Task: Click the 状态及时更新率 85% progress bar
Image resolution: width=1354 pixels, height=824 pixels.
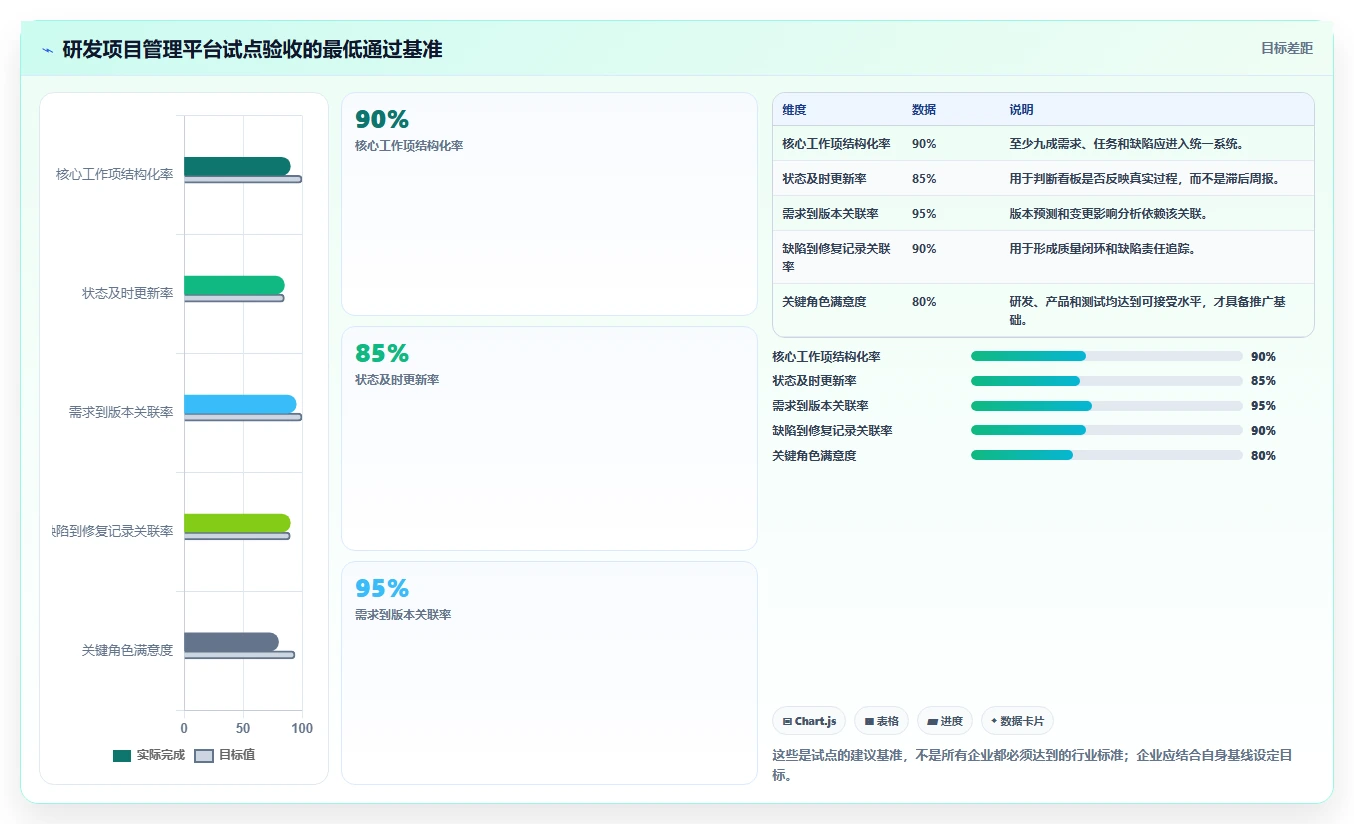Action: click(1107, 381)
